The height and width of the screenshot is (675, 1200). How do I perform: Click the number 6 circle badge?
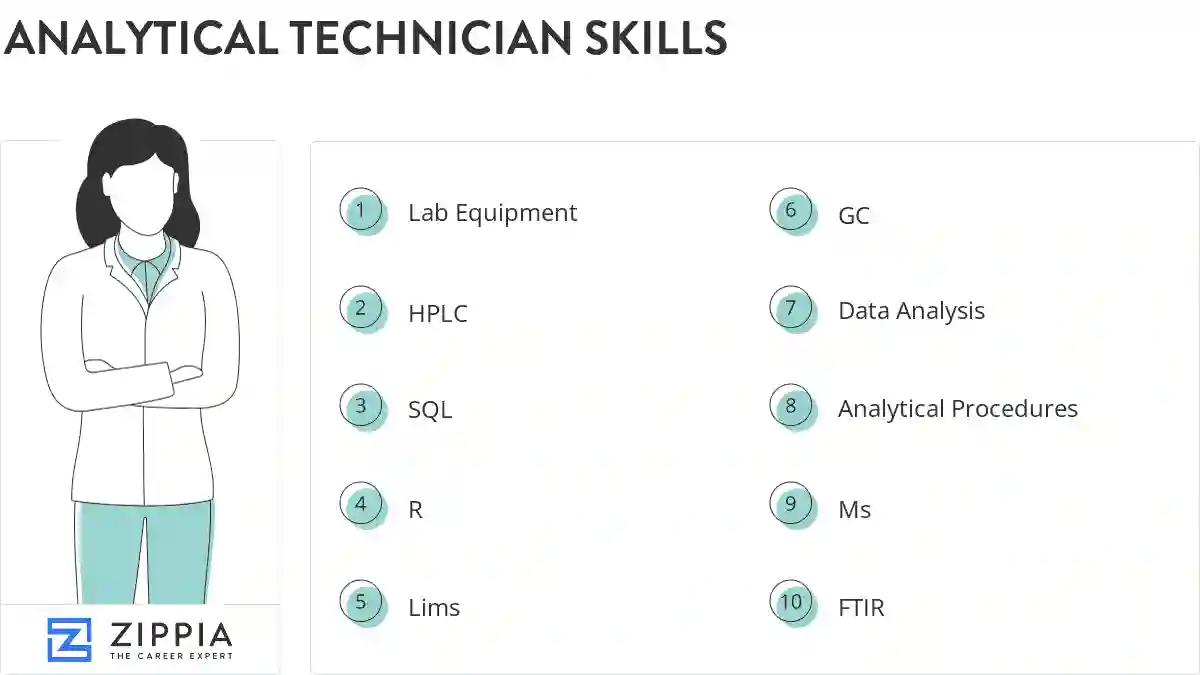(x=791, y=211)
